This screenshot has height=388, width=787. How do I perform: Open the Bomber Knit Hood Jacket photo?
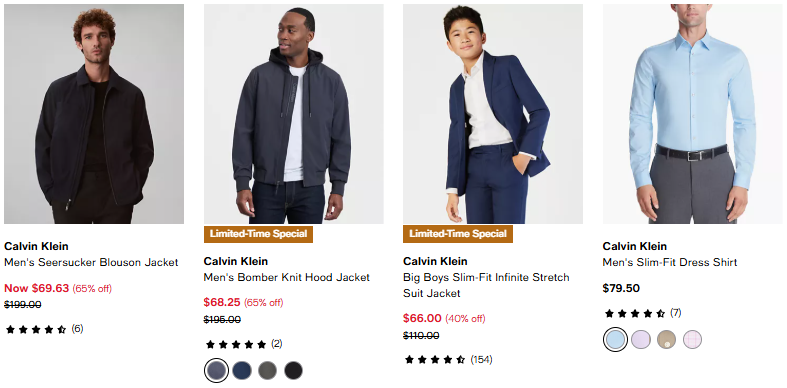294,114
